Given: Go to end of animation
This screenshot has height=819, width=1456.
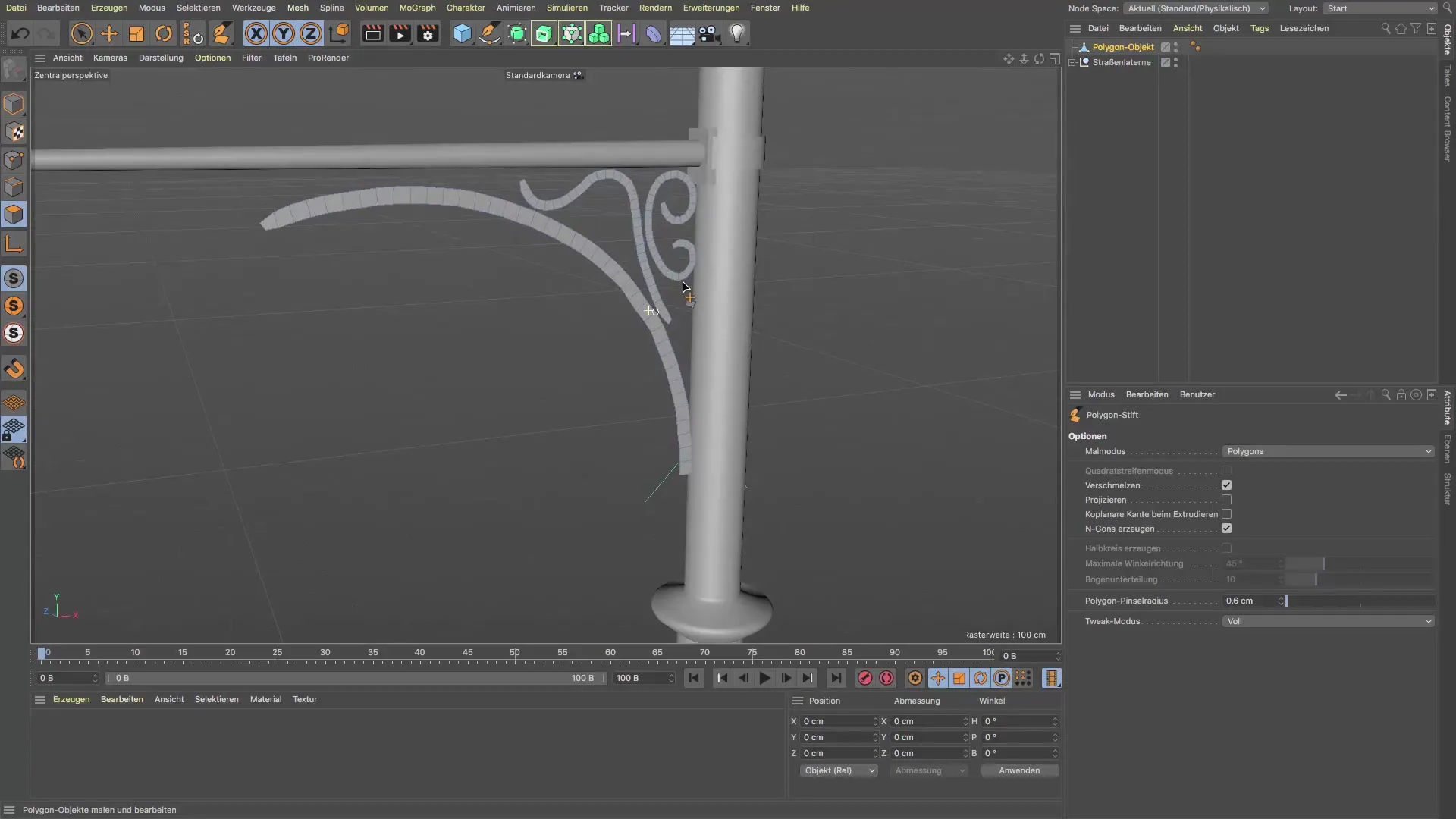Looking at the screenshot, I should coord(836,678).
